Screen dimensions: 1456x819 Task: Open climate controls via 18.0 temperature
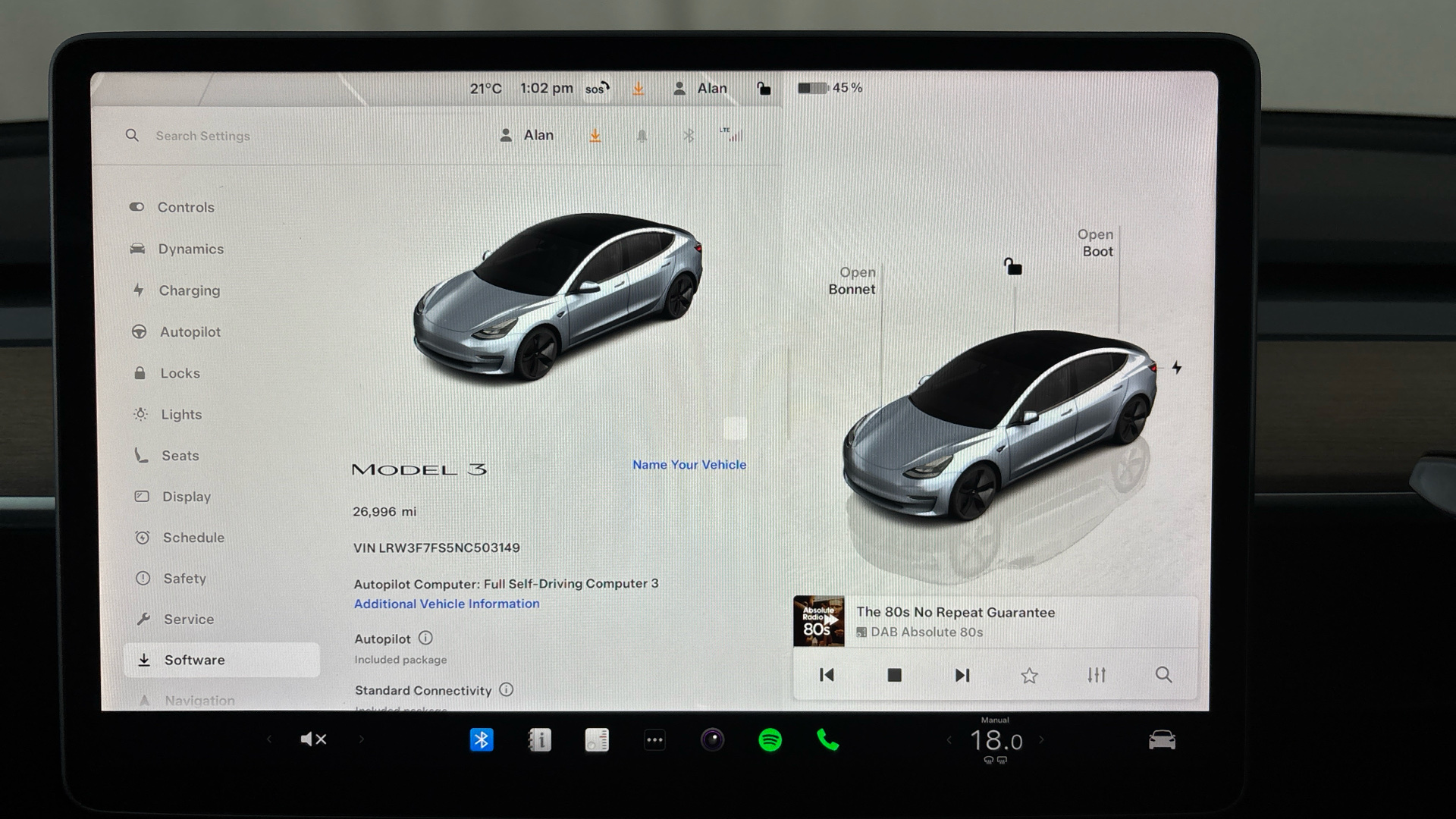[x=996, y=740]
